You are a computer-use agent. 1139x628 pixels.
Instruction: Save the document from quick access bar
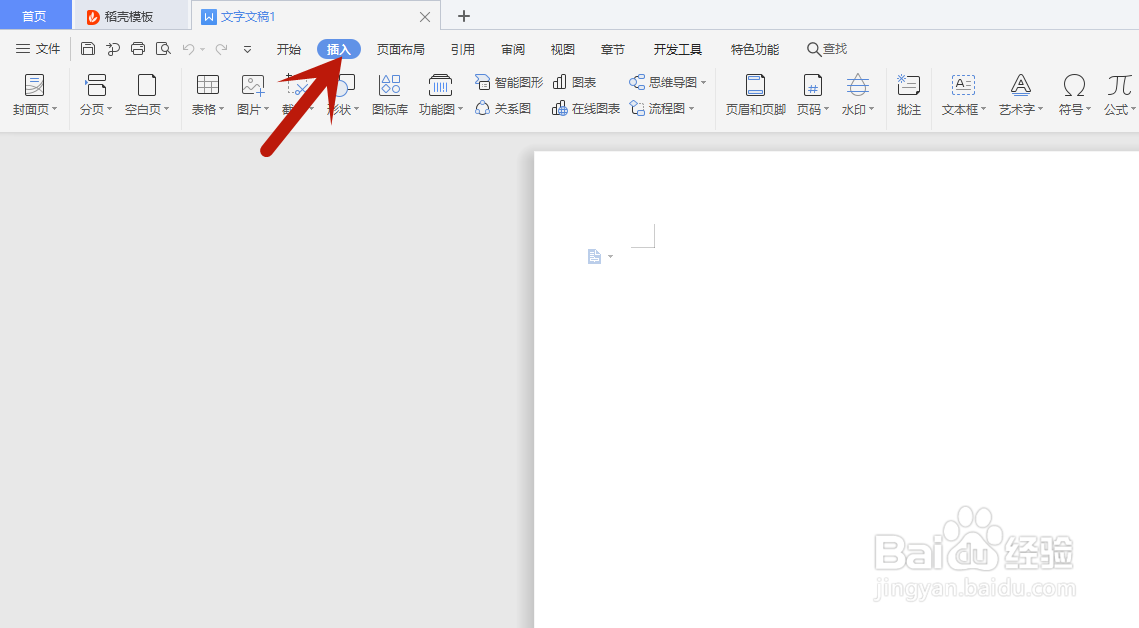[88, 48]
